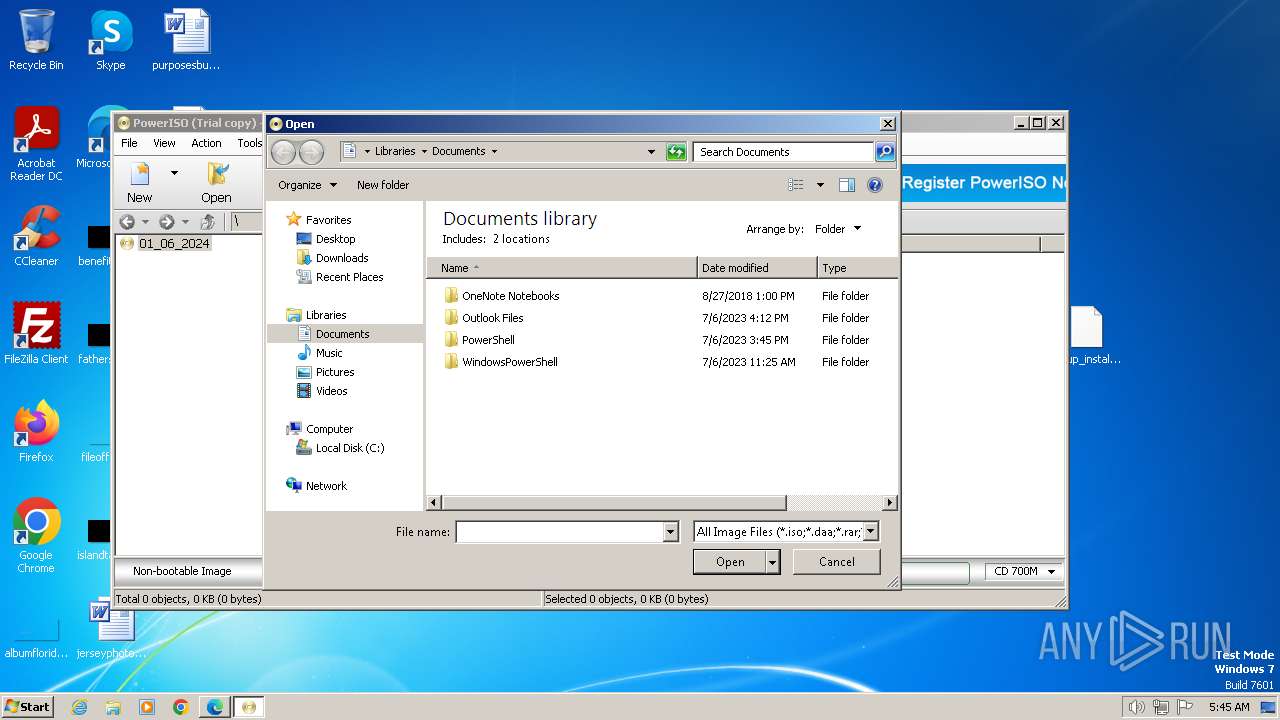Viewport: 1280px width, 720px height.
Task: Select Network in navigation pane
Action: click(x=326, y=486)
